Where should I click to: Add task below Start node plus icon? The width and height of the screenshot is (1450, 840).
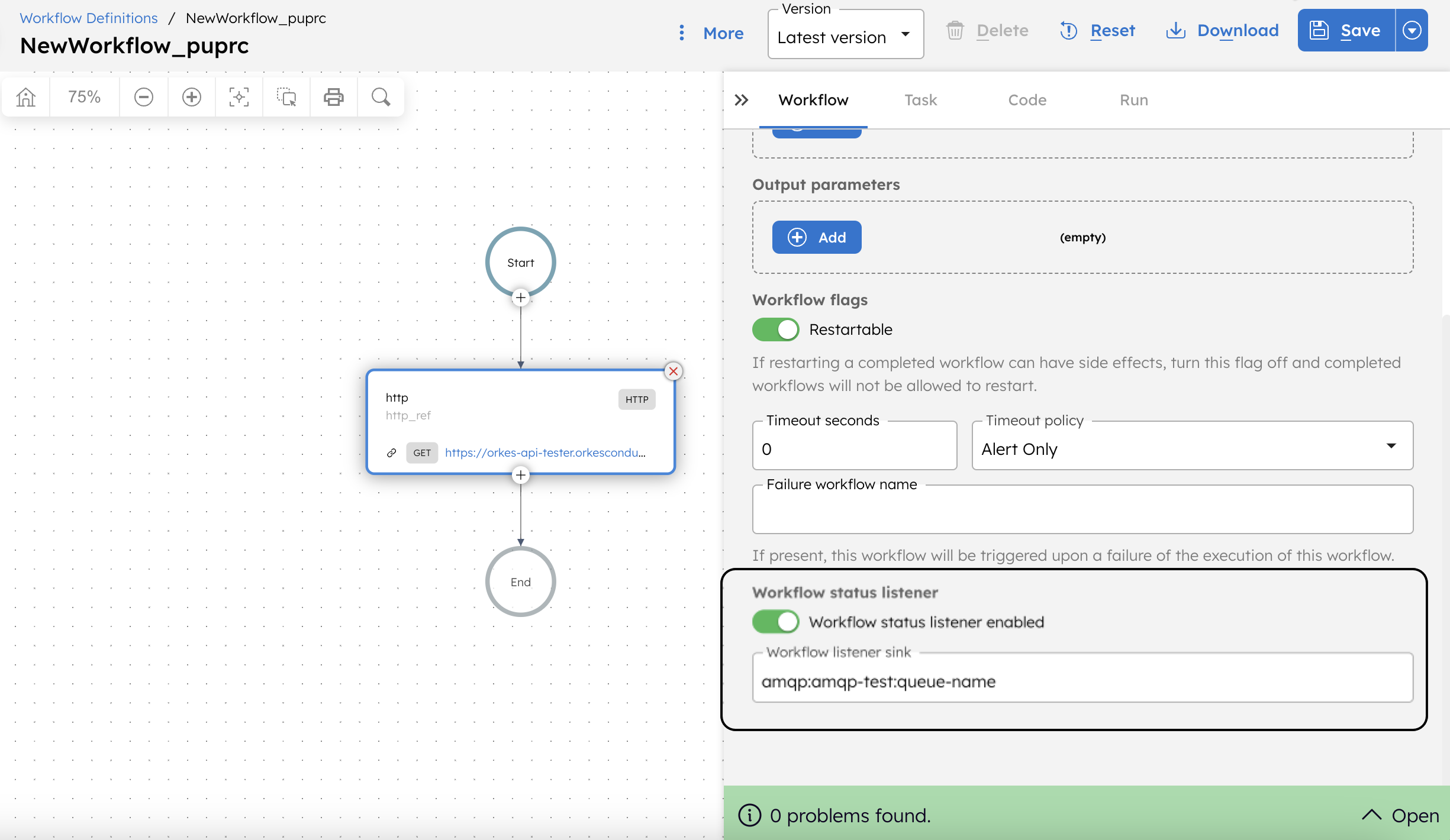520,298
